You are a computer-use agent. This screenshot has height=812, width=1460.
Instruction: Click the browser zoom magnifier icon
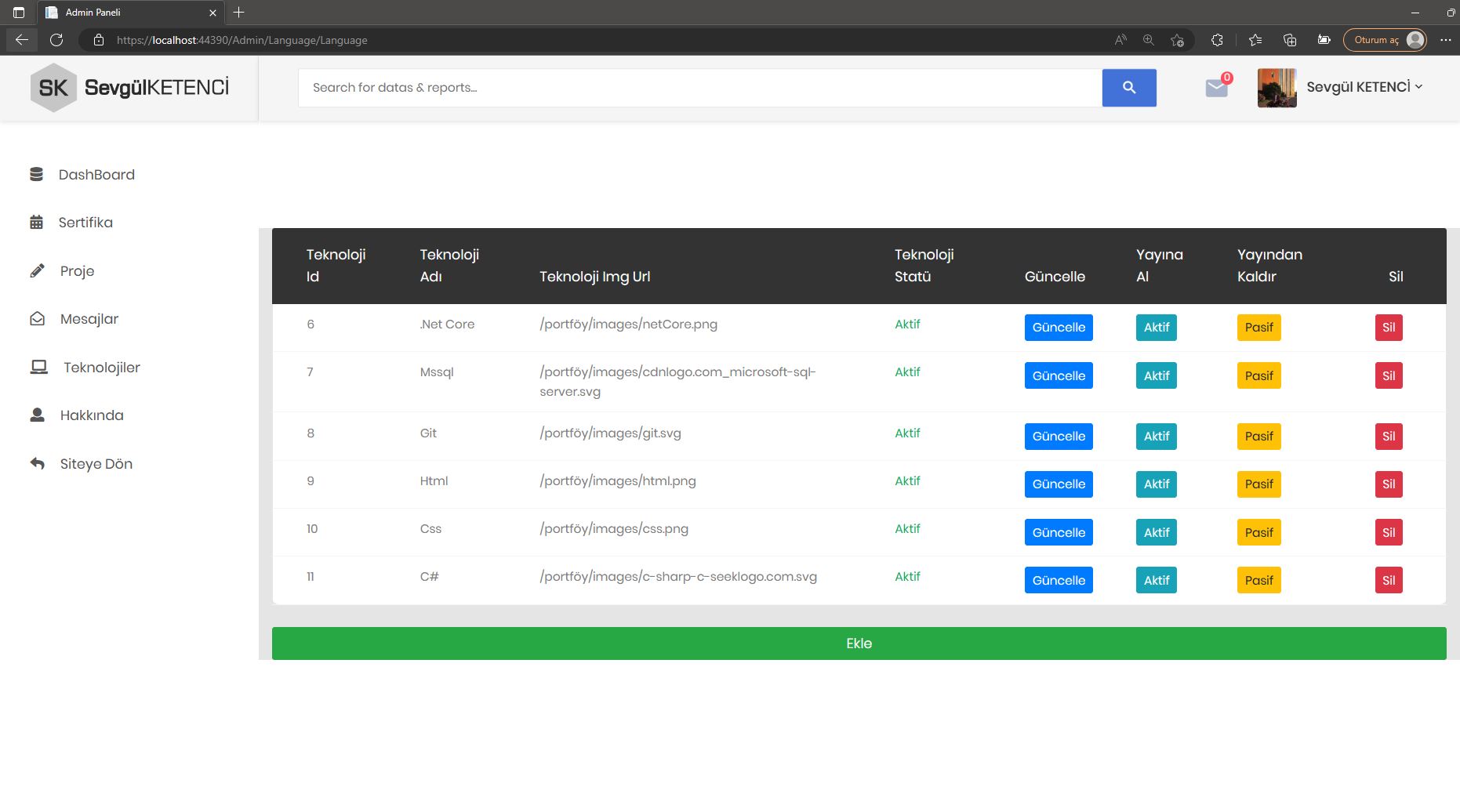(1149, 40)
